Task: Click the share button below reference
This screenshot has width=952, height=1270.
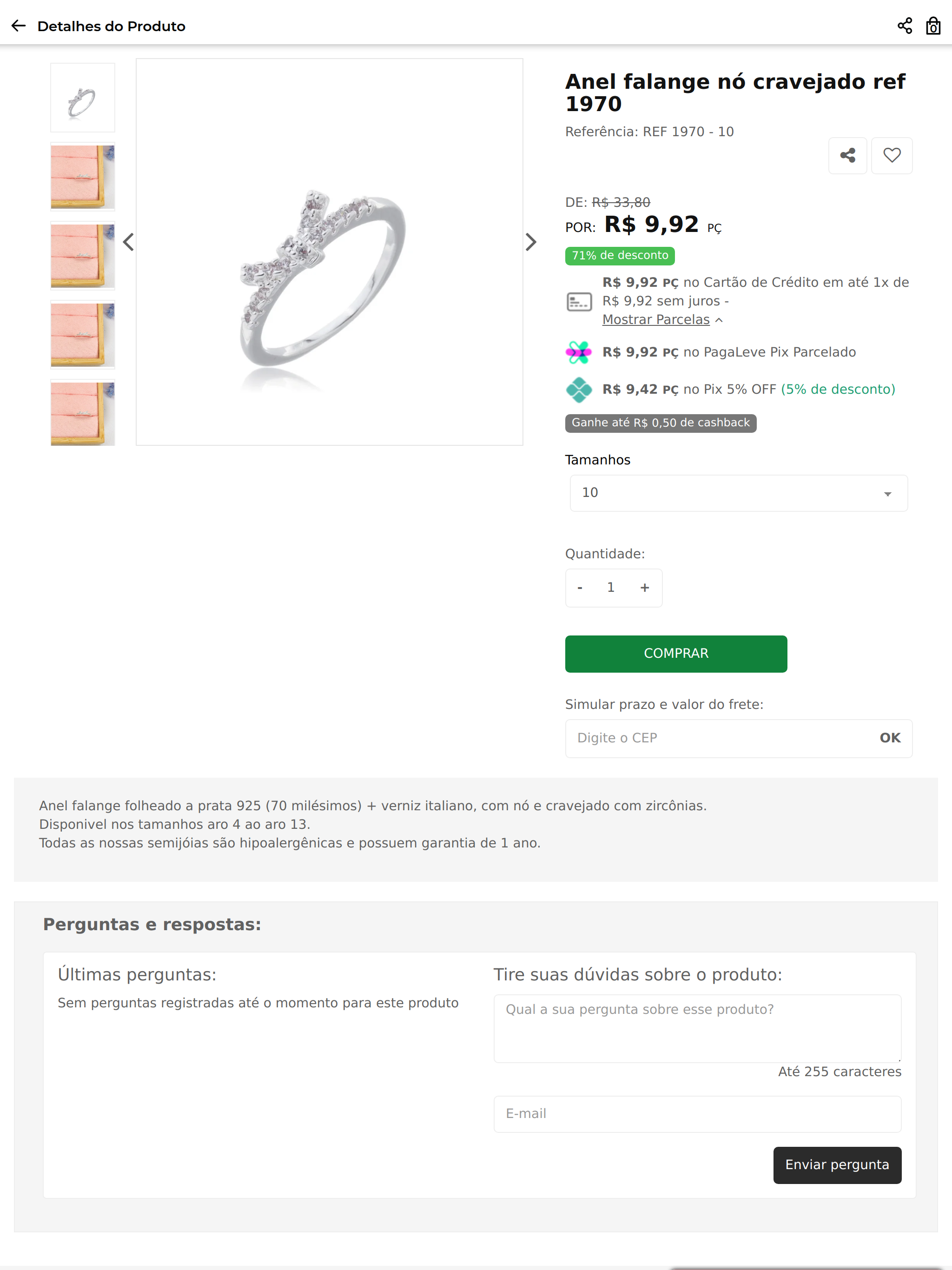Action: [x=847, y=156]
